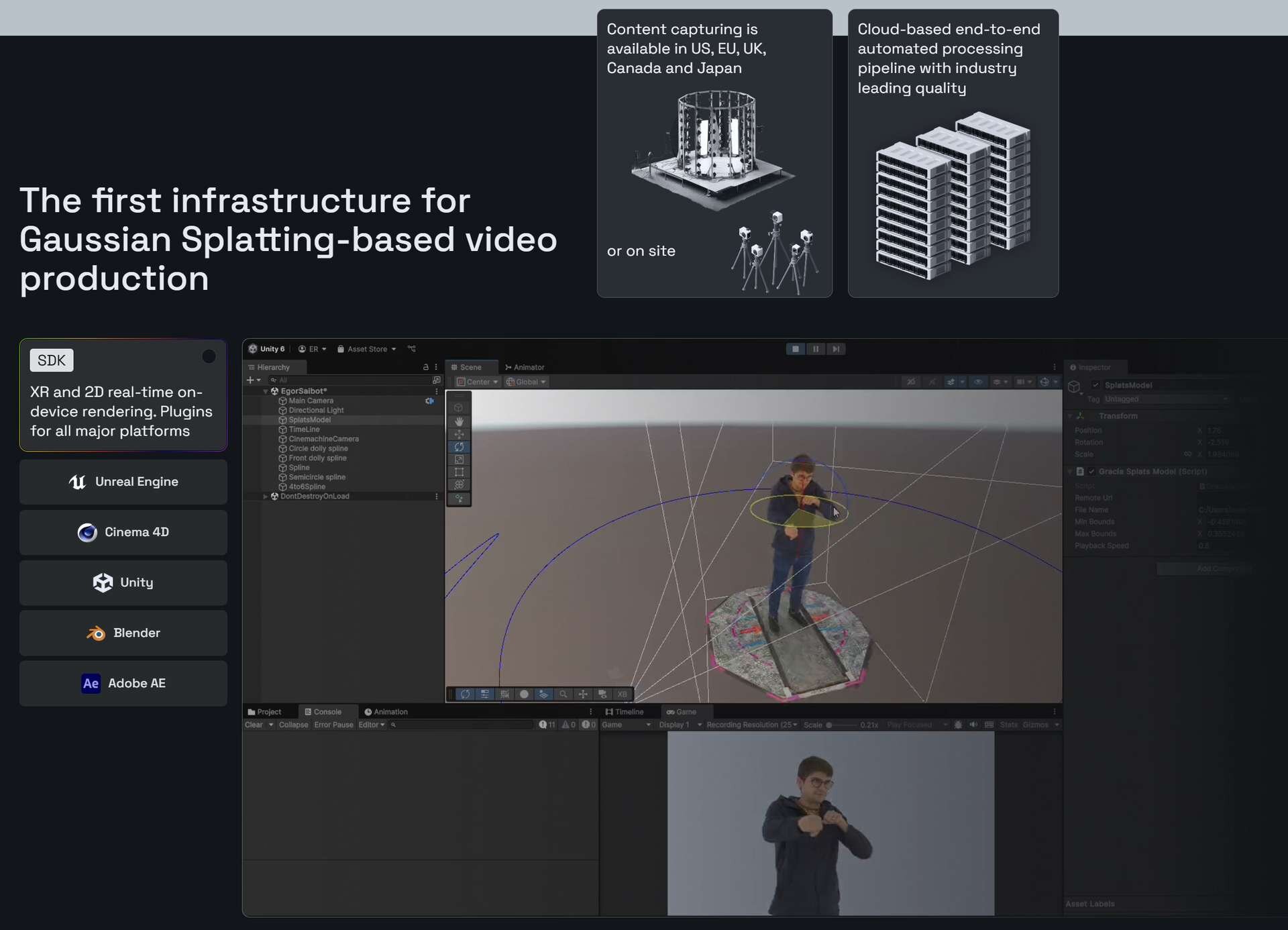Select the Rect transform tool

tap(459, 472)
